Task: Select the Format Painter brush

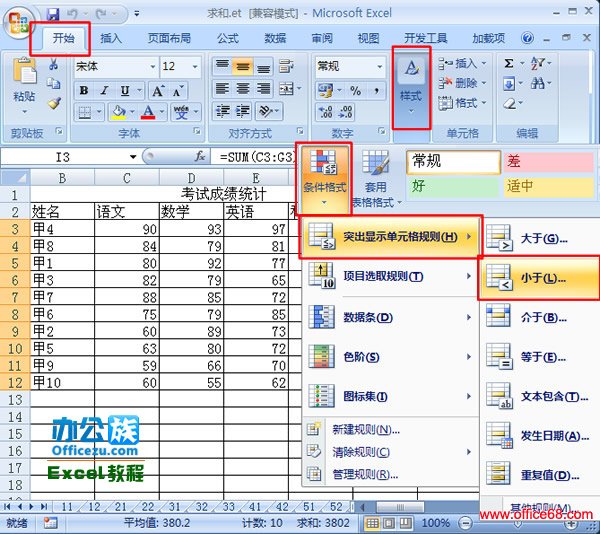Action: [x=54, y=103]
